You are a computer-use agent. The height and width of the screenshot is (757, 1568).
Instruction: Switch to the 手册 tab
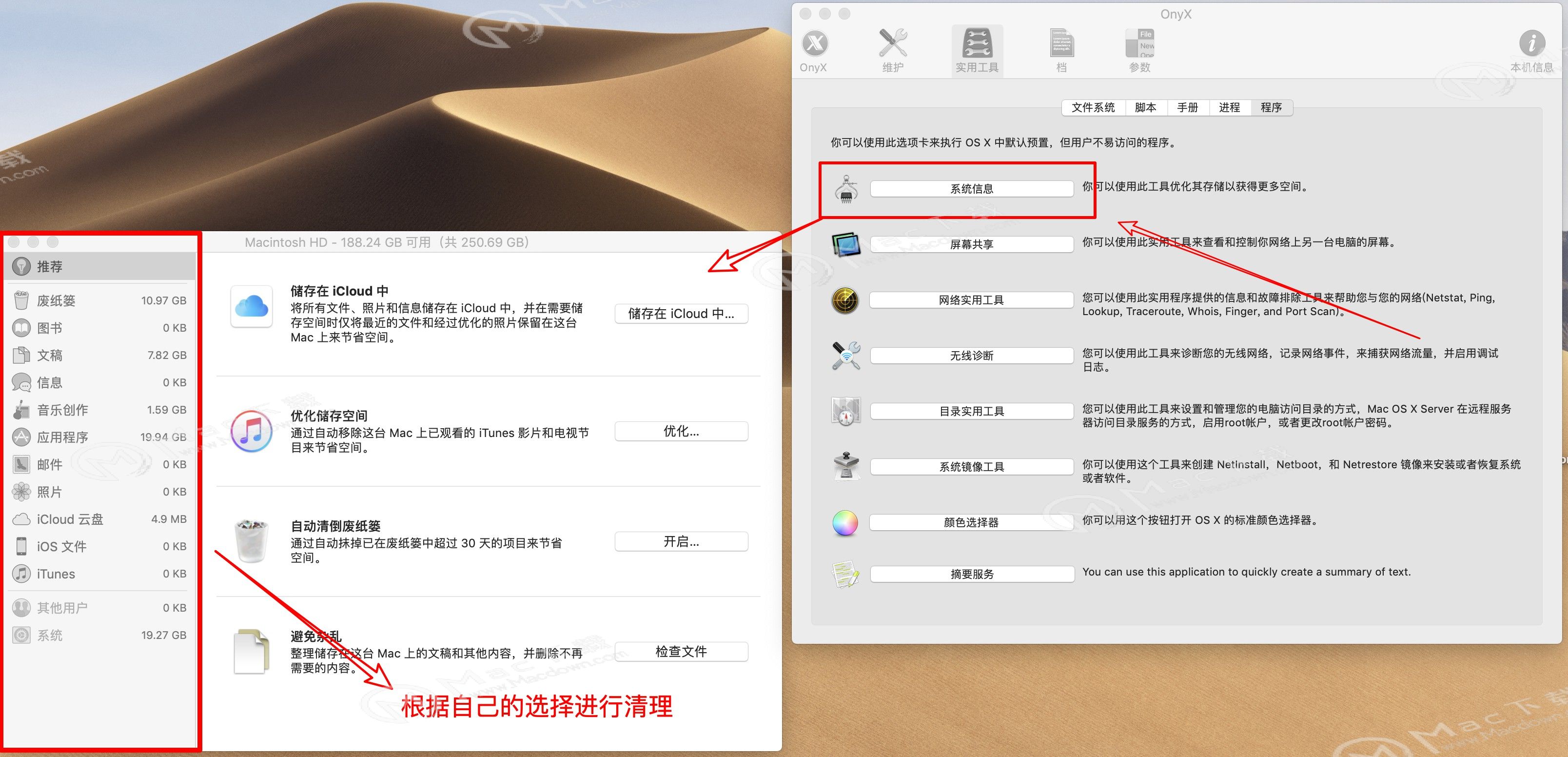pos(1188,107)
